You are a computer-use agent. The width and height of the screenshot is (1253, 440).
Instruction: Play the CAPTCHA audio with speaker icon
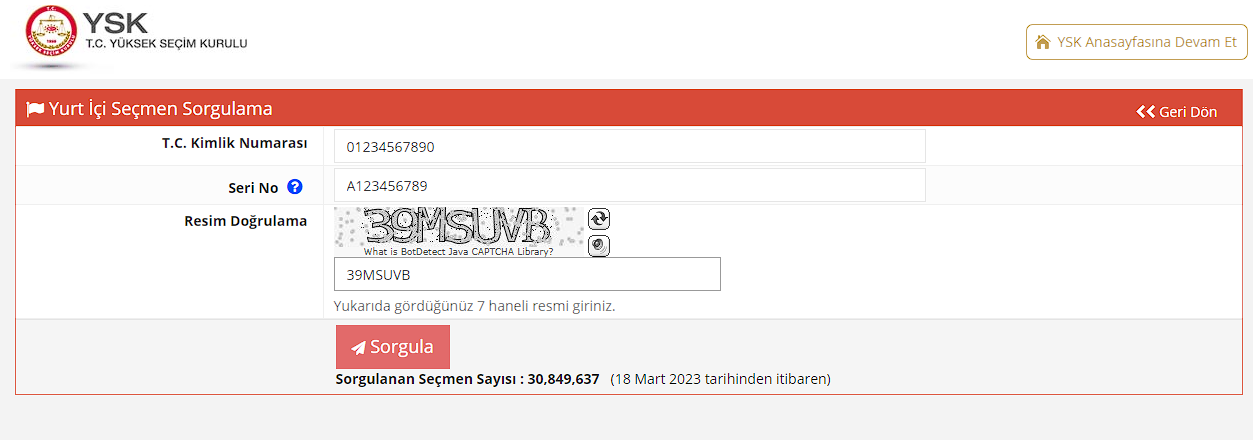pyautogui.click(x=599, y=245)
